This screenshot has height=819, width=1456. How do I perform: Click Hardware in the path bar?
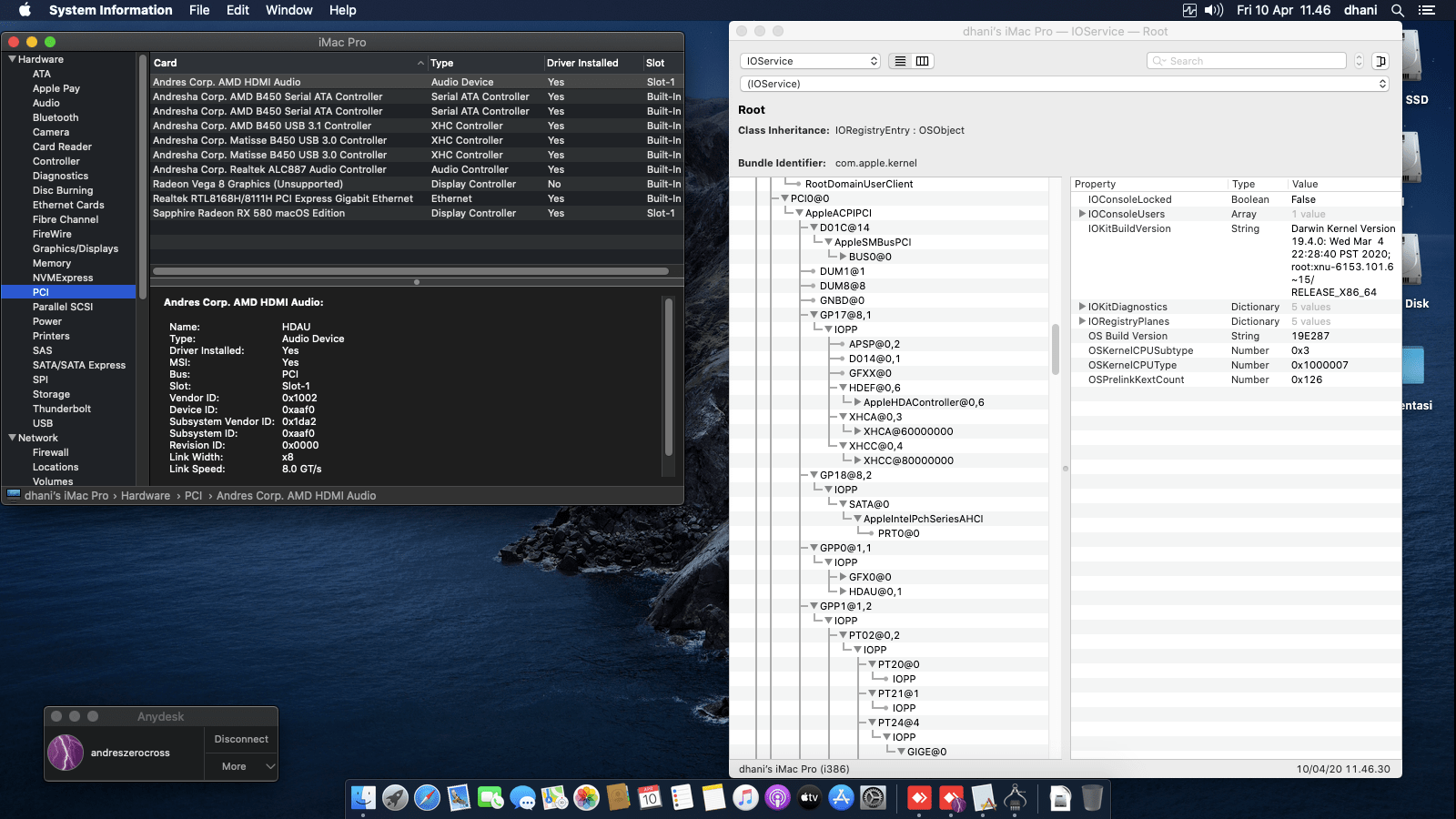pyautogui.click(x=146, y=496)
